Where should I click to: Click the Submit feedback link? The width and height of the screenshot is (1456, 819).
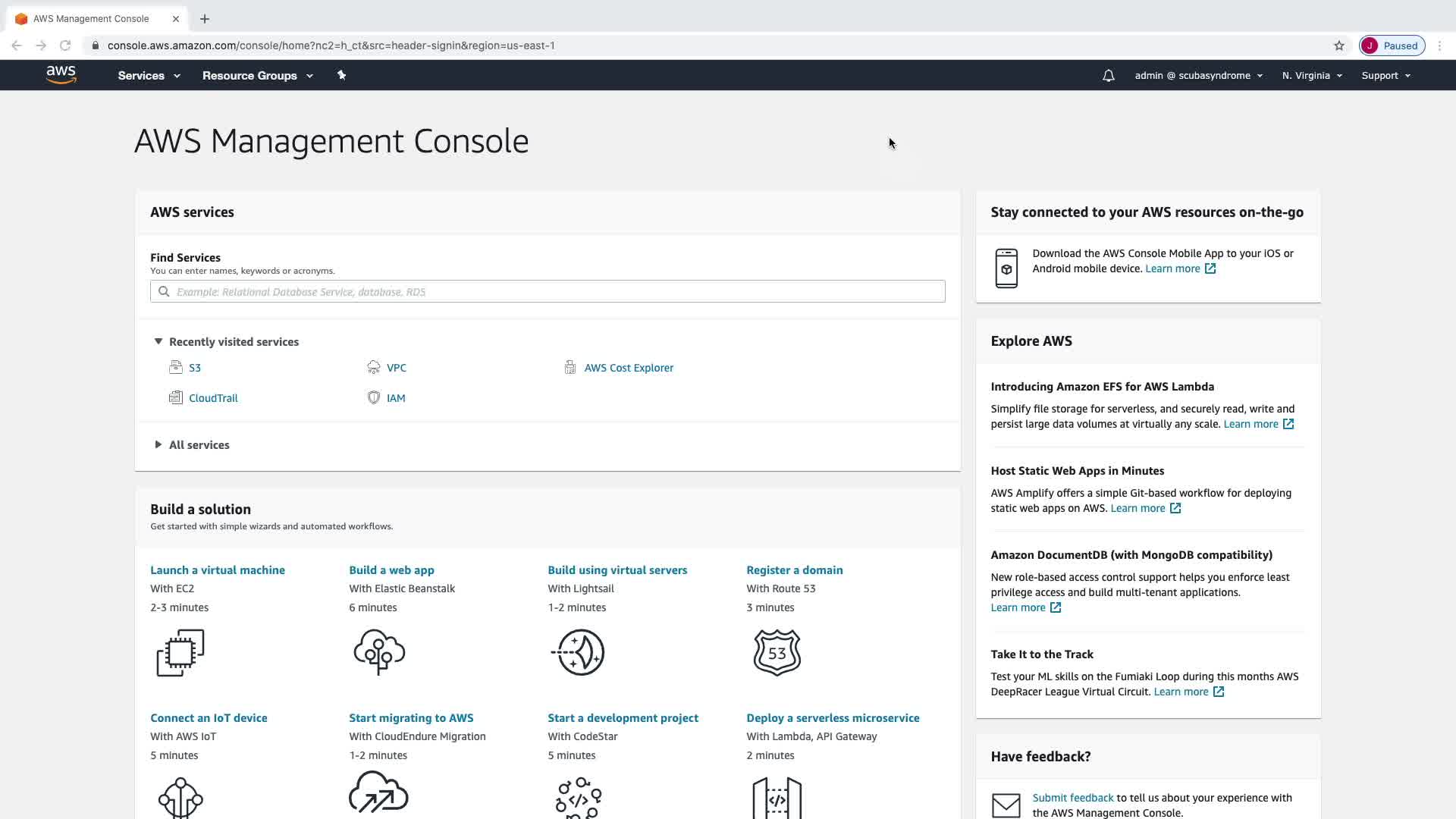[x=1072, y=798]
